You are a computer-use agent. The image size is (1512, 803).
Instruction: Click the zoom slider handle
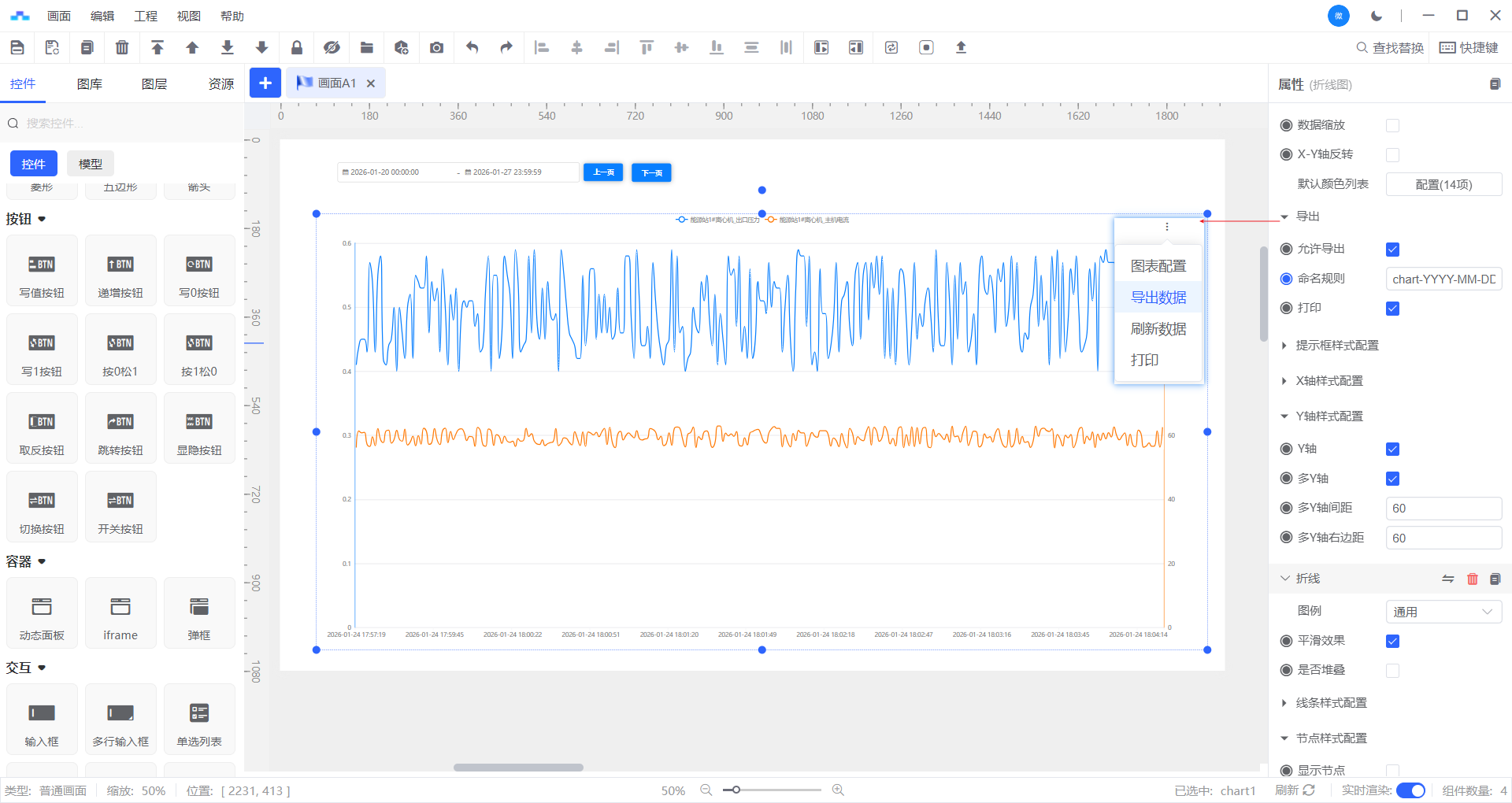[x=736, y=790]
